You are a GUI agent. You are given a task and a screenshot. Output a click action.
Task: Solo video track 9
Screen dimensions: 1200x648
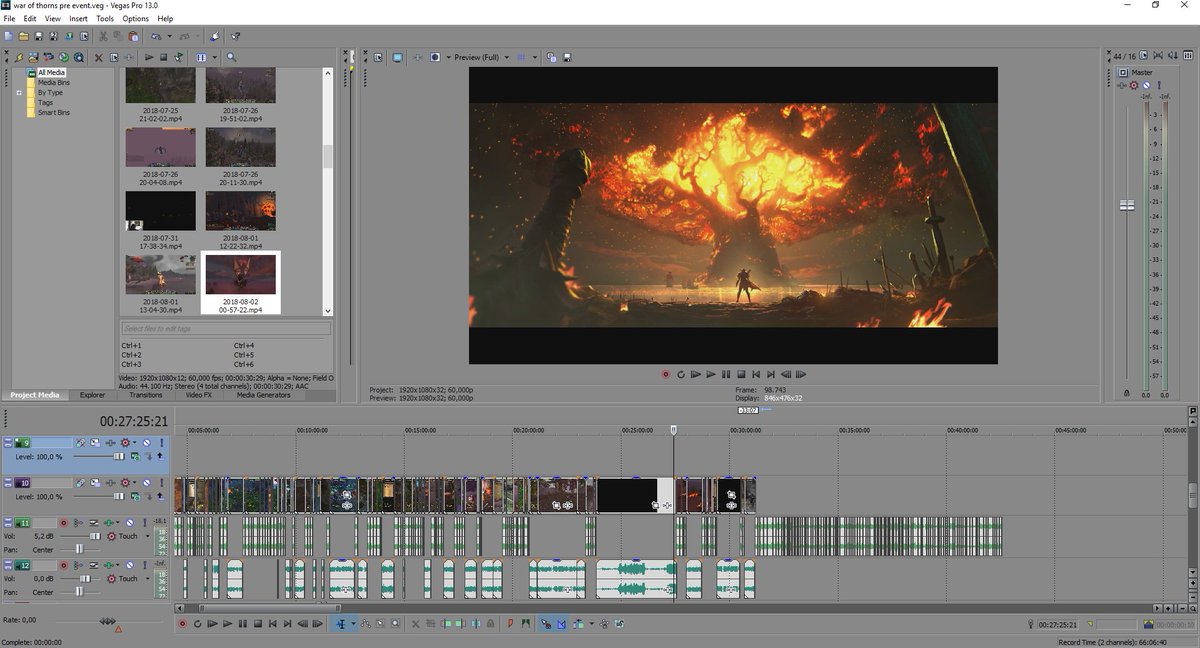point(162,442)
